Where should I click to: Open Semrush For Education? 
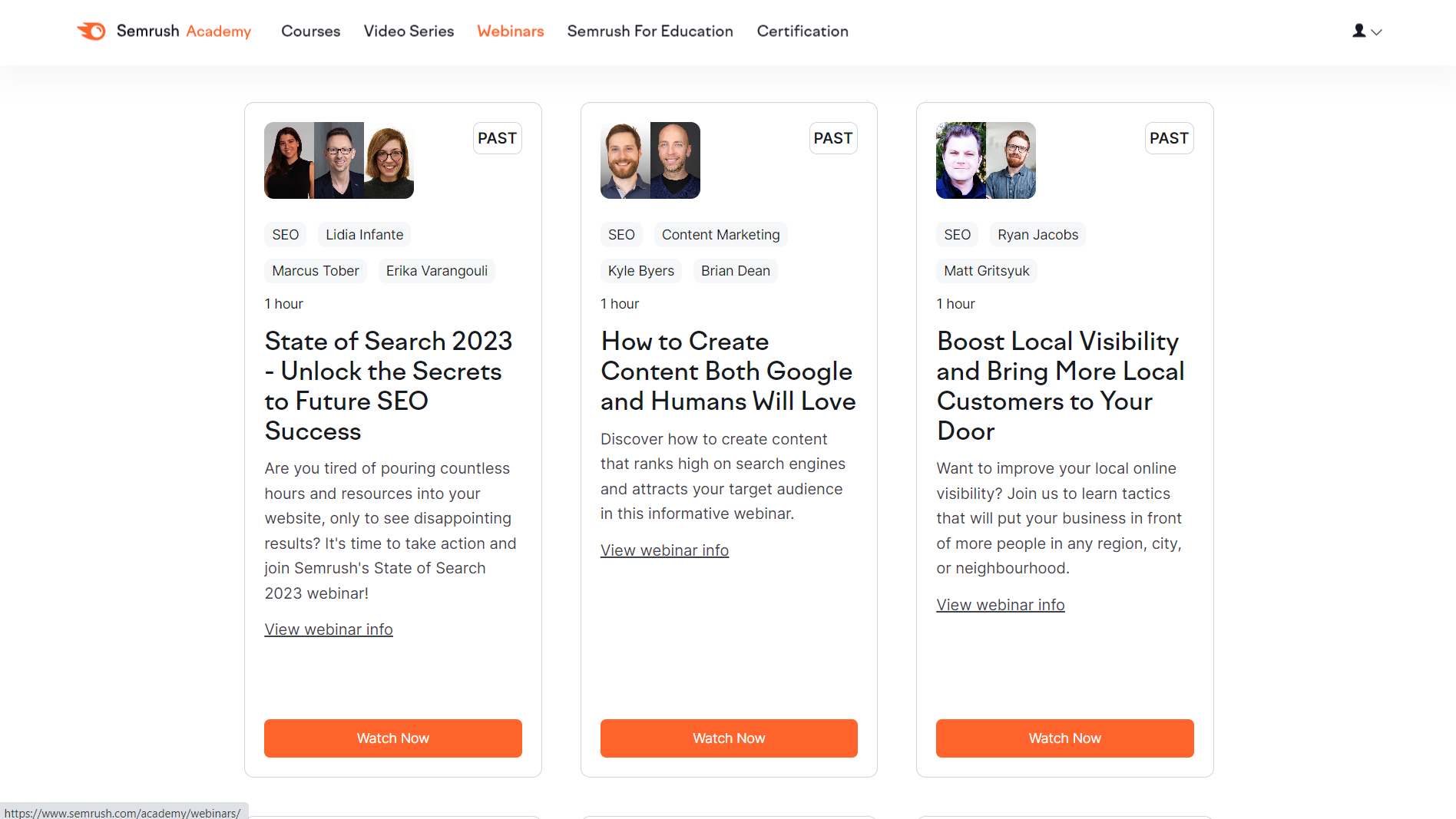[650, 31]
